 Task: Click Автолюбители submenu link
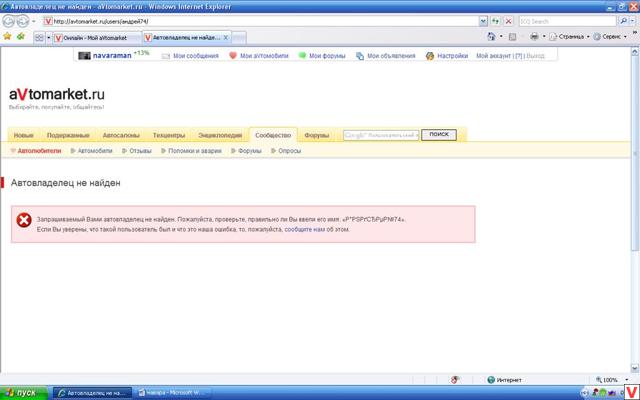click(39, 151)
